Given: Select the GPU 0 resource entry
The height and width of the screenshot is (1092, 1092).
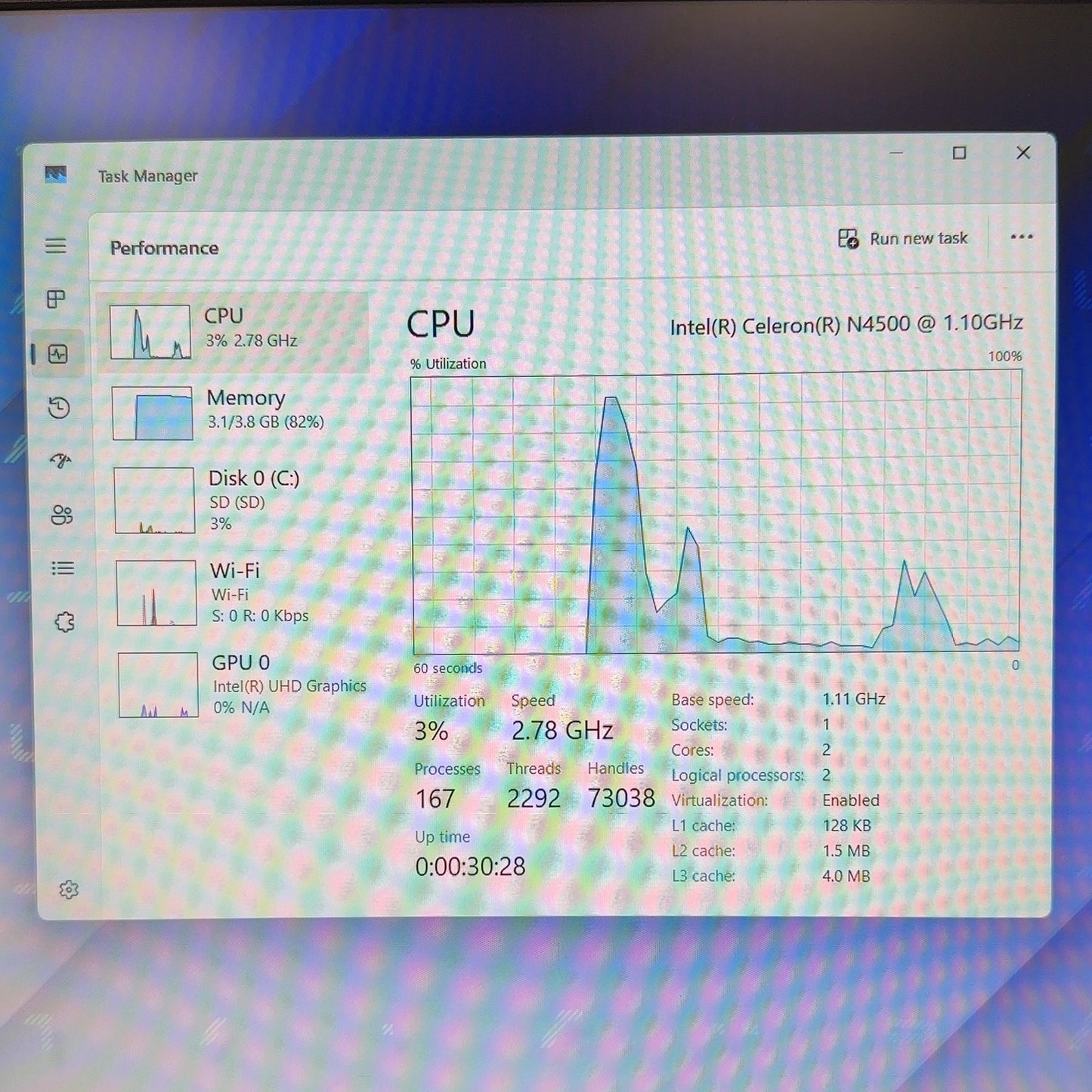Looking at the screenshot, I should click(x=239, y=685).
